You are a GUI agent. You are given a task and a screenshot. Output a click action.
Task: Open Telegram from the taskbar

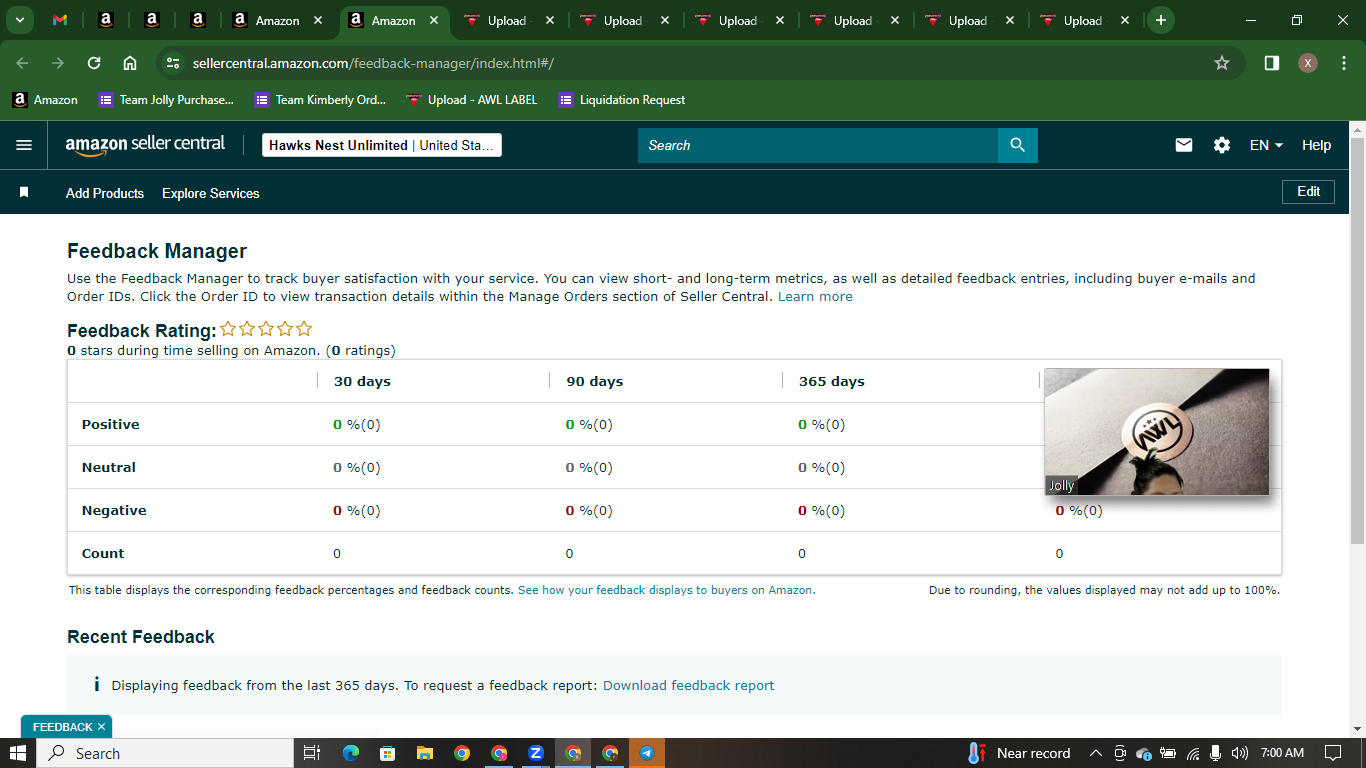[647, 753]
